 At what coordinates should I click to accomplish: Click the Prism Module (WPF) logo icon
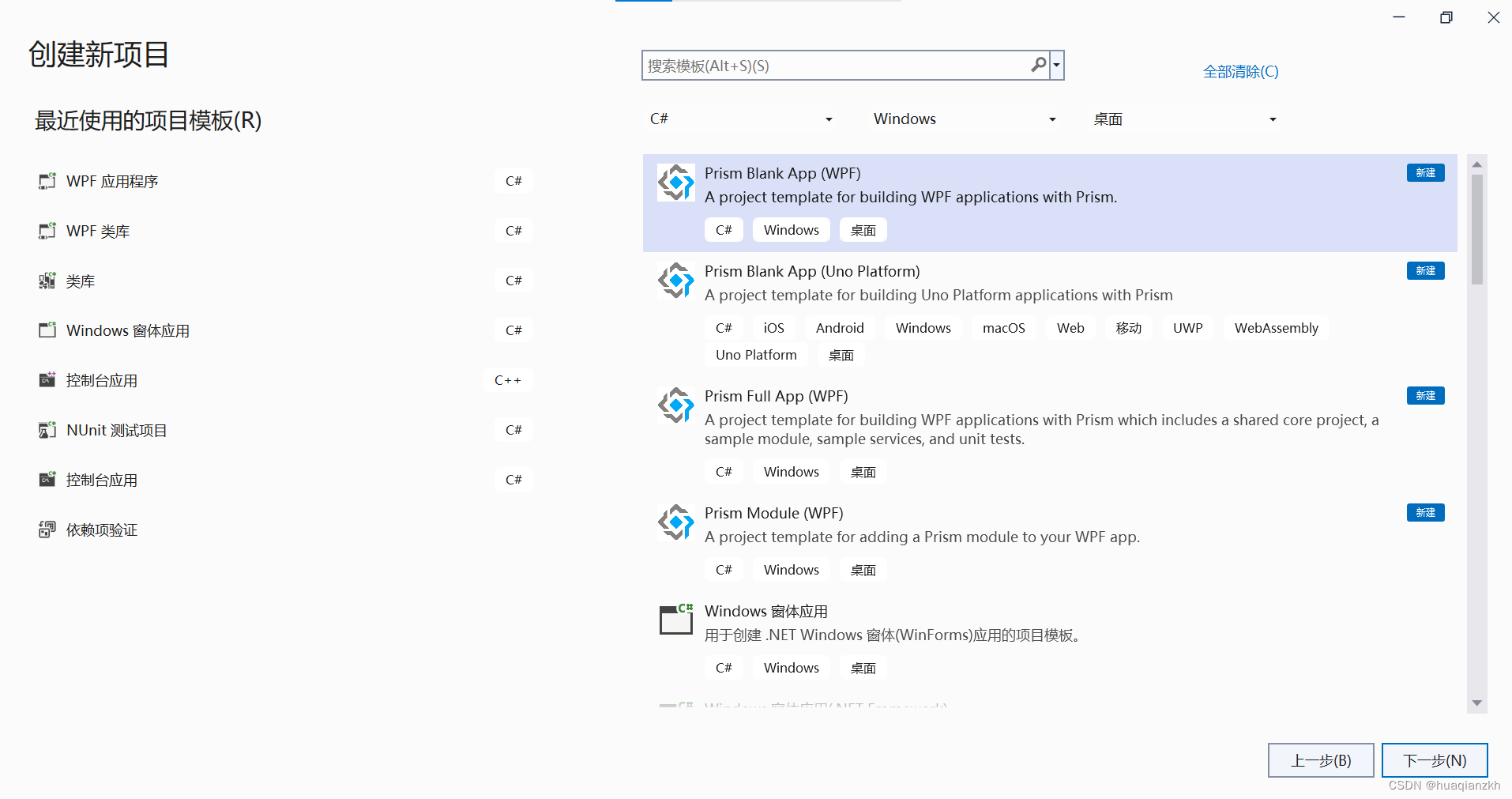[x=676, y=522]
